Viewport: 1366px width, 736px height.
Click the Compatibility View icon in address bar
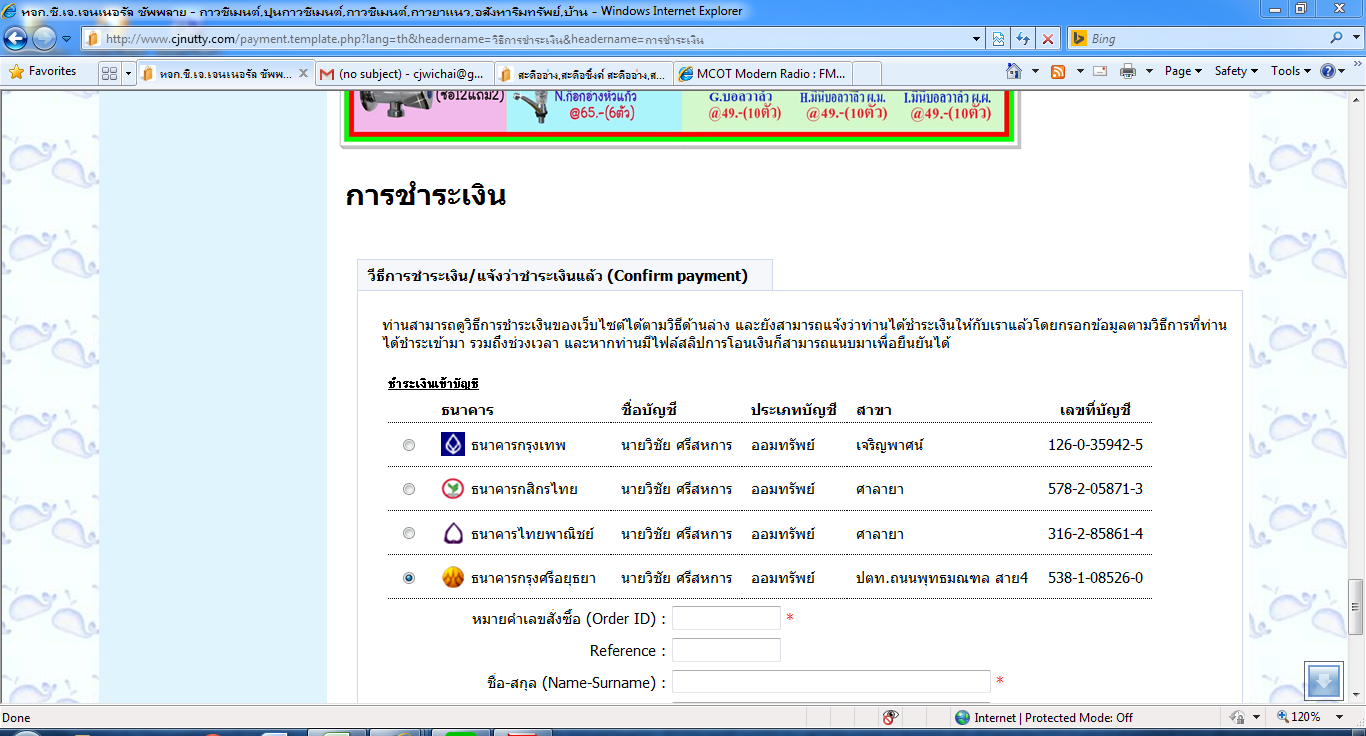tap(998, 39)
